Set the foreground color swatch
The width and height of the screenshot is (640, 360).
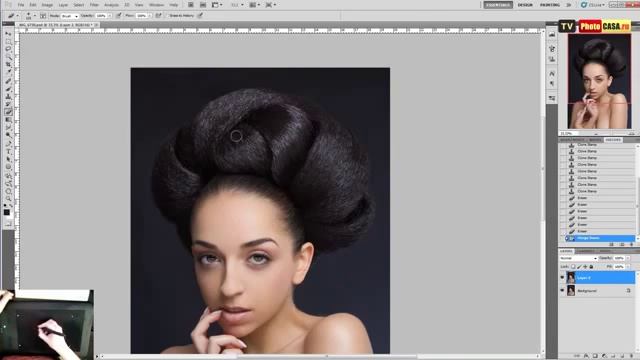pyautogui.click(x=7, y=212)
